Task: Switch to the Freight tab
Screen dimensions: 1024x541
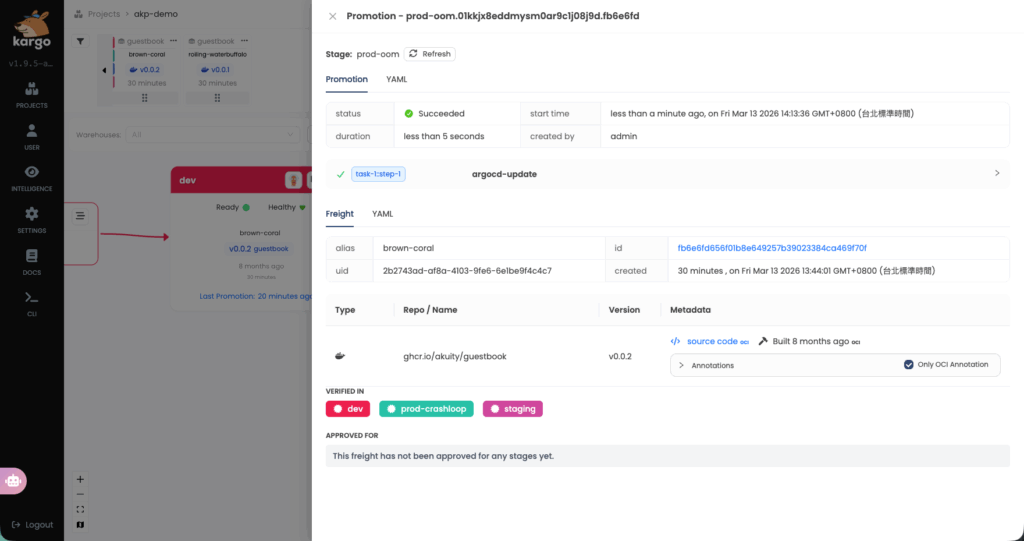Action: (340, 214)
